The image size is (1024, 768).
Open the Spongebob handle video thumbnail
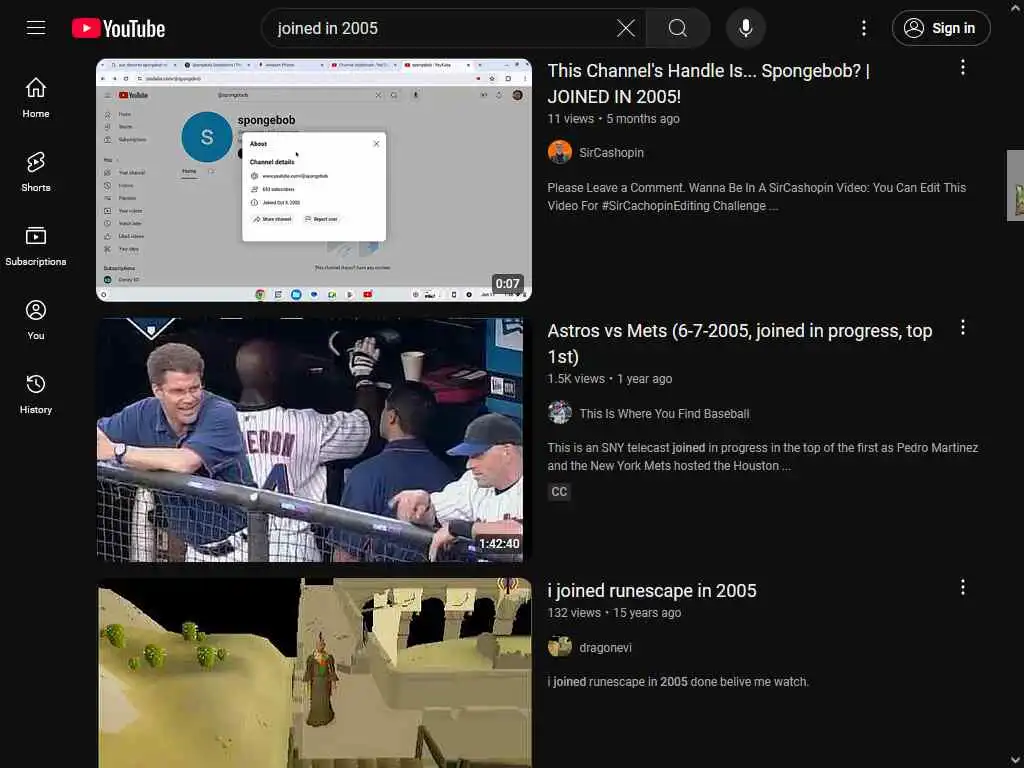click(314, 180)
